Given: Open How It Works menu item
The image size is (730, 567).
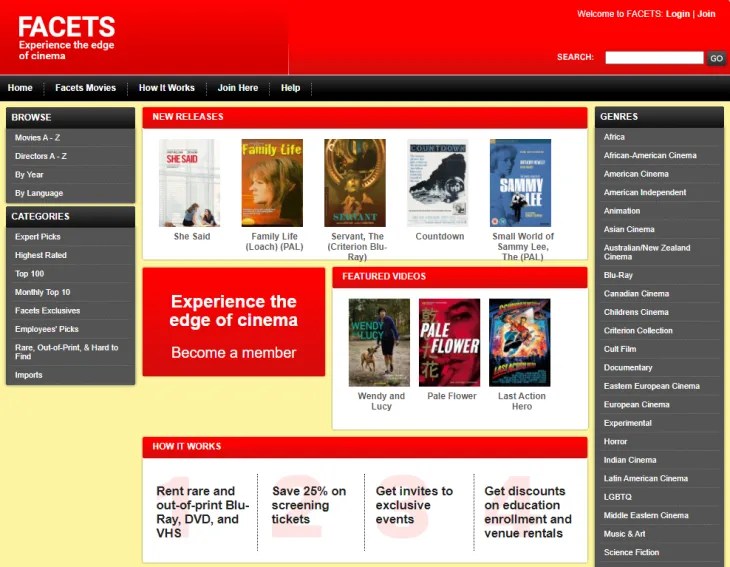Looking at the screenshot, I should 167,88.
